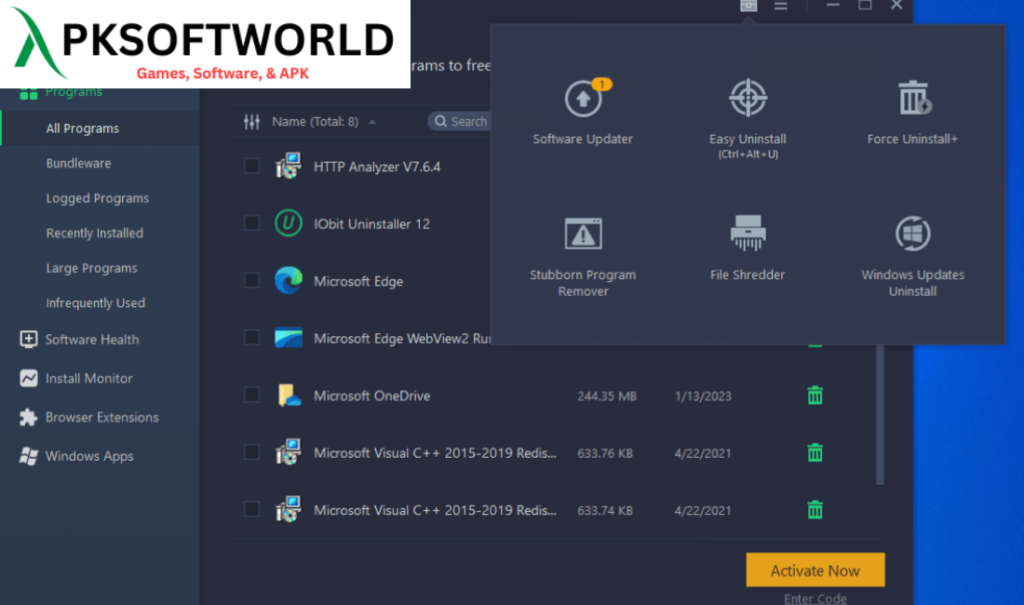Toggle sort arrow next to Name (Total: 8)

(372, 122)
